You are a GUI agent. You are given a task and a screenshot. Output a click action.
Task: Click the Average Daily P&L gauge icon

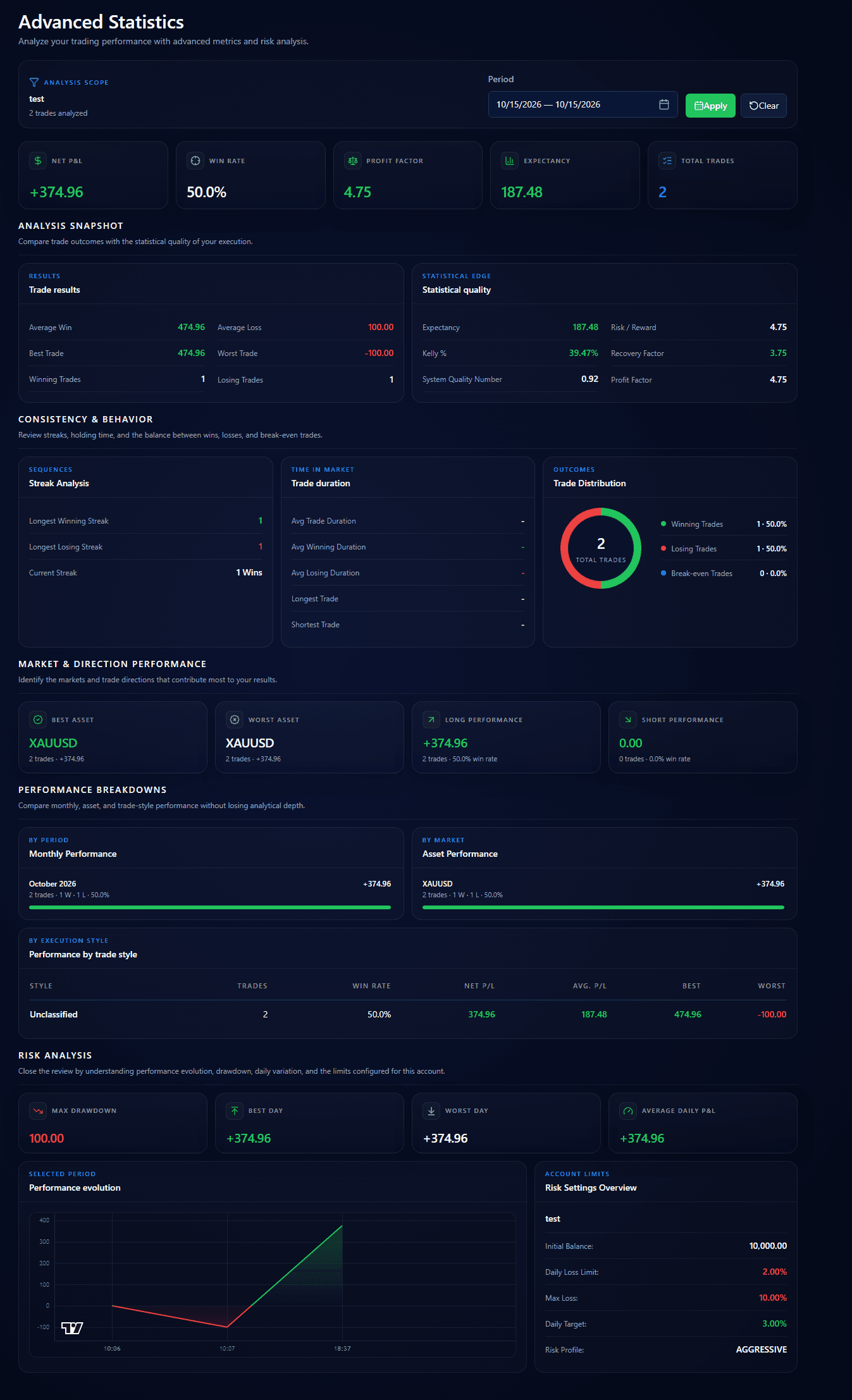[628, 1110]
